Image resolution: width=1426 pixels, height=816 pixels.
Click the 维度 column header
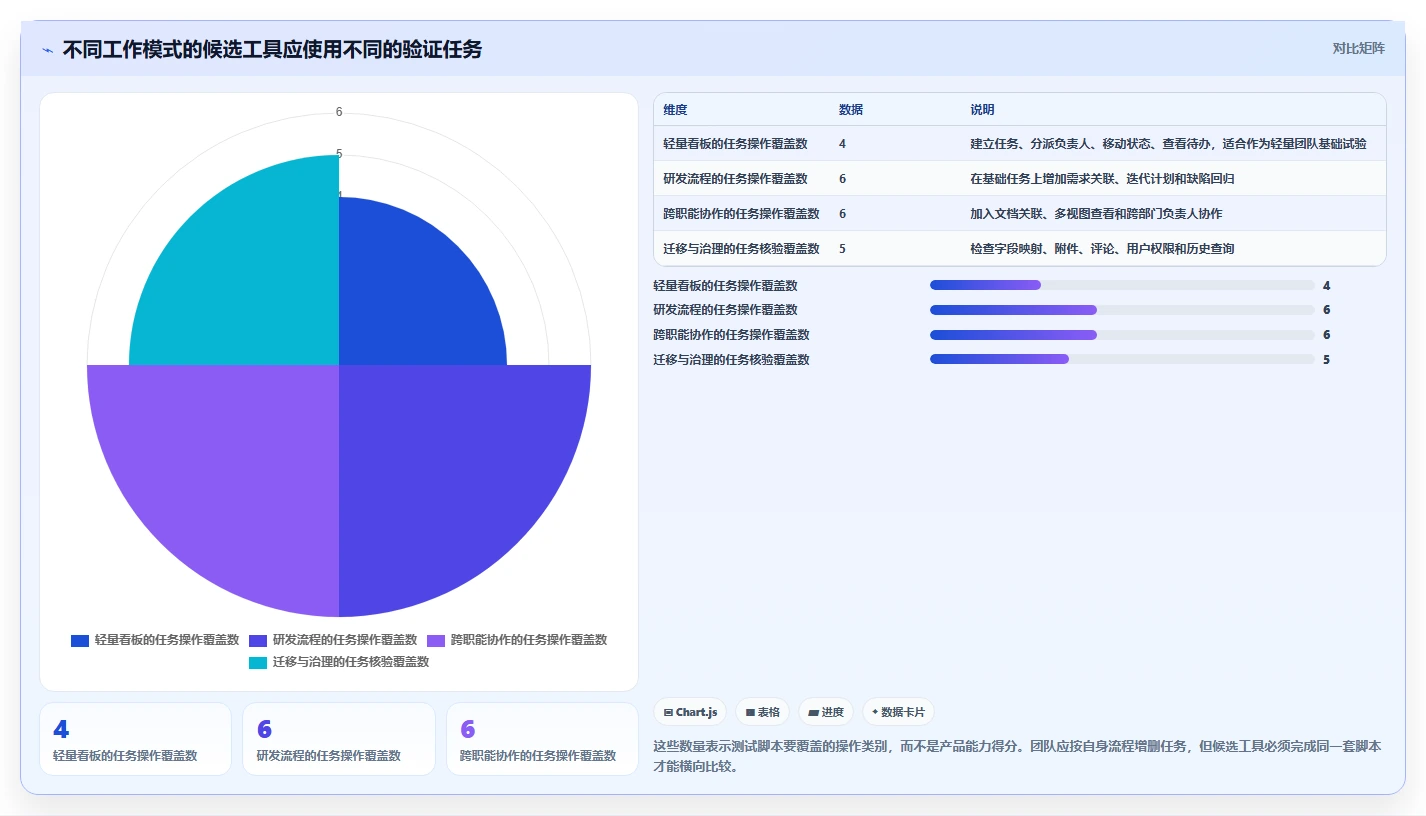[675, 110]
